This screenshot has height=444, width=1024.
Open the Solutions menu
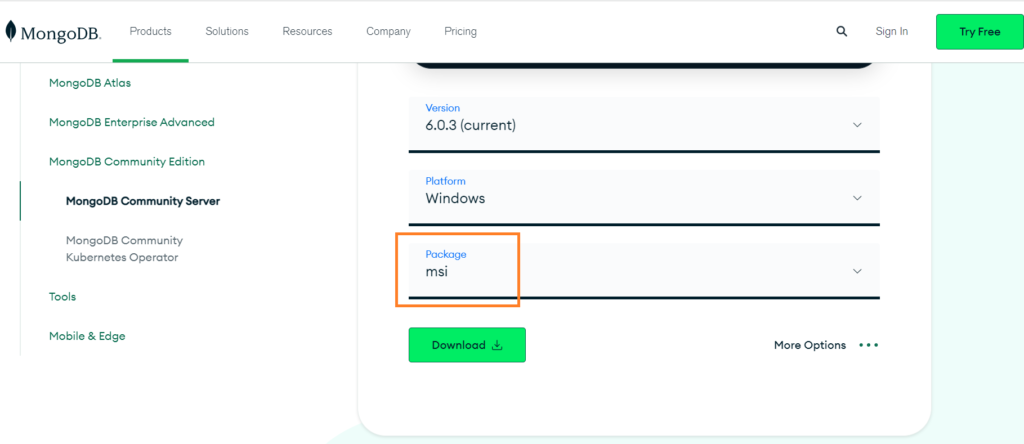(227, 31)
